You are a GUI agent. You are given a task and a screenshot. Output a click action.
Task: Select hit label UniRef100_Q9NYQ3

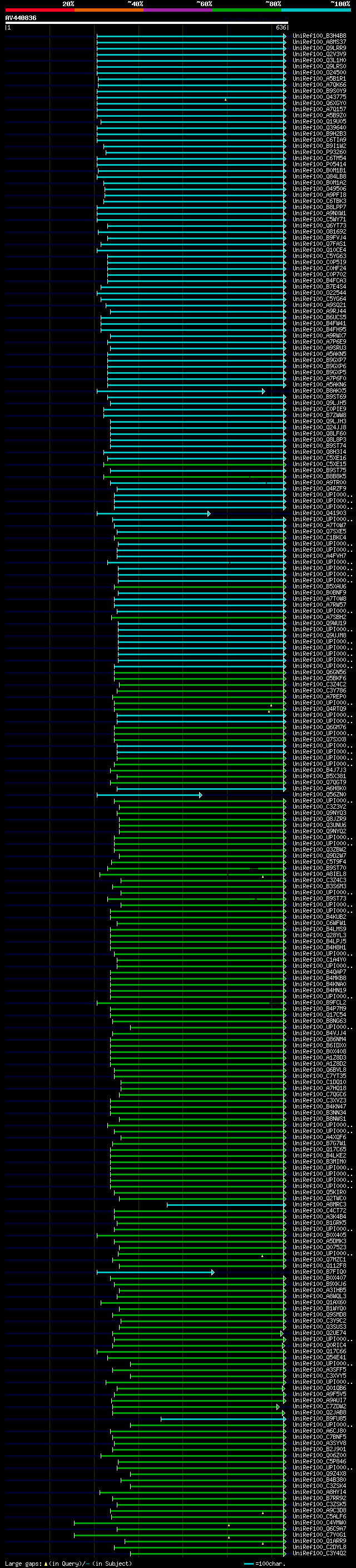pyautogui.click(x=319, y=813)
